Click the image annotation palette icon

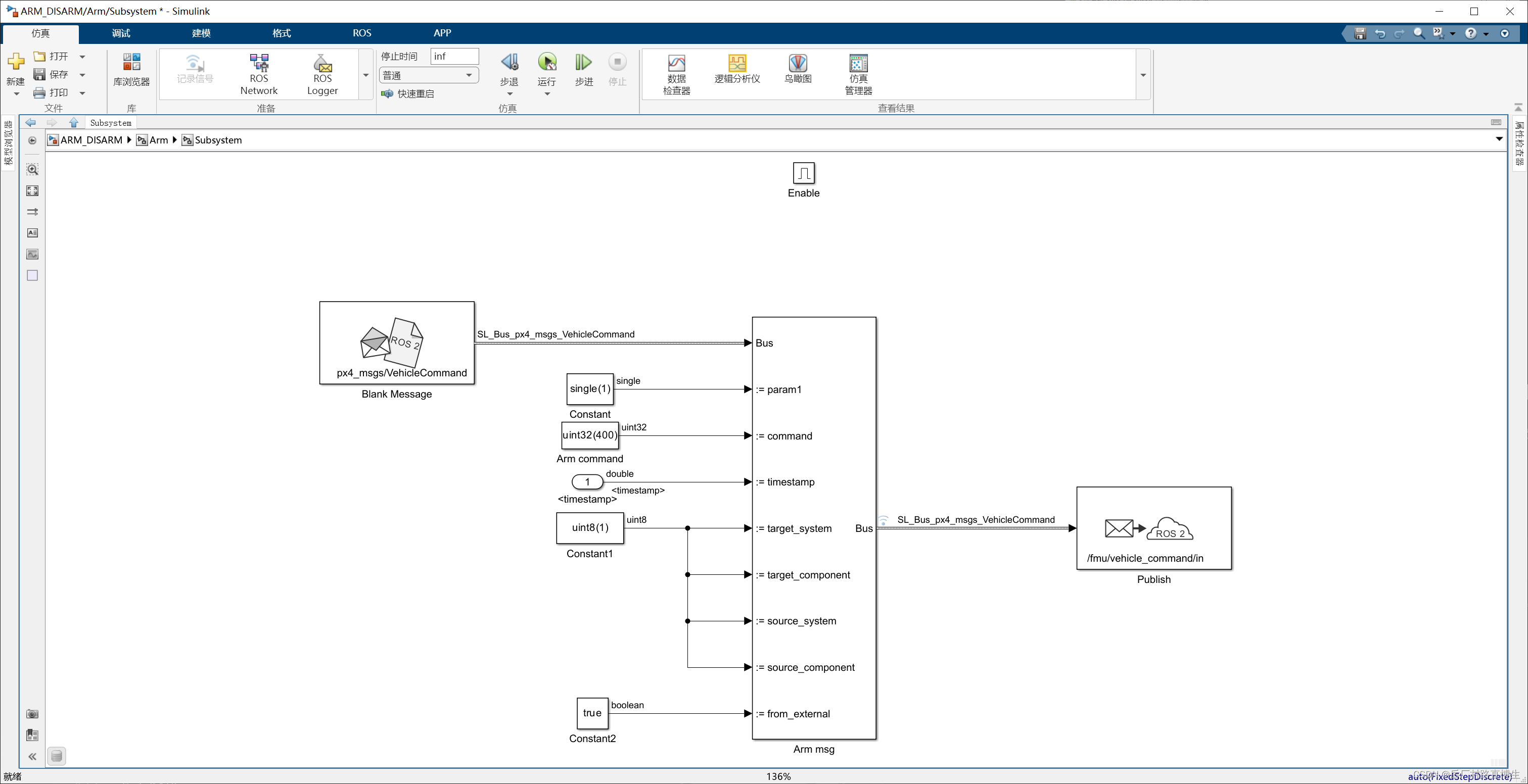[33, 254]
